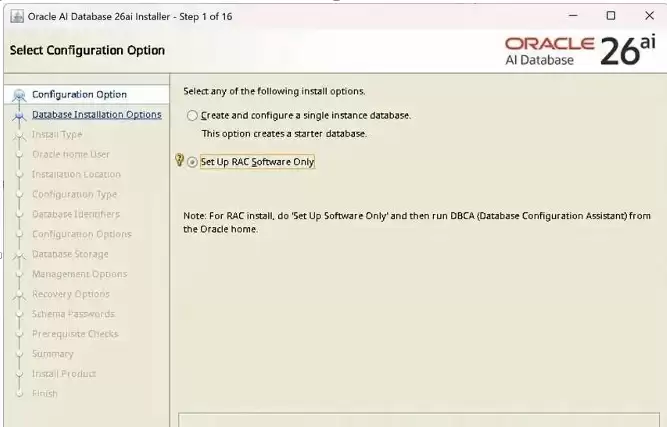Click the Database Installation Options step marker icon
Viewport: 667px width, 427px height.
click(19, 115)
